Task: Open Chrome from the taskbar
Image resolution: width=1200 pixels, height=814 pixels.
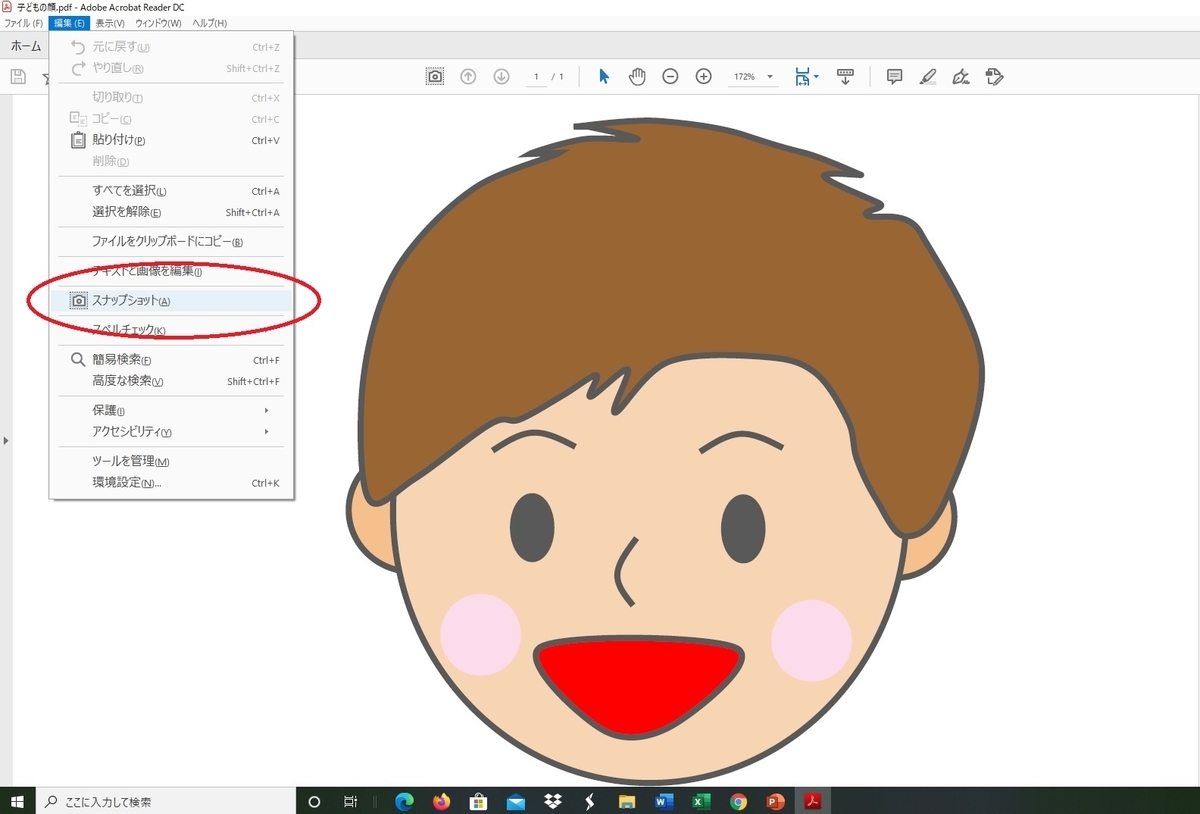Action: pyautogui.click(x=738, y=801)
